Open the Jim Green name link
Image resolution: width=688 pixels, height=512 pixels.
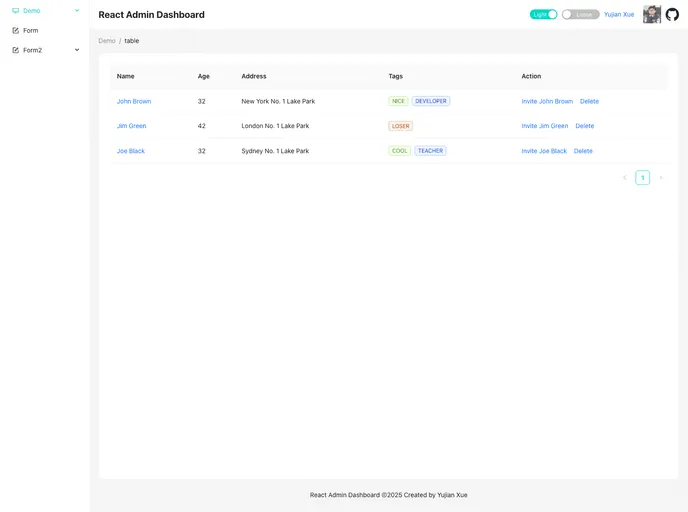coord(131,126)
